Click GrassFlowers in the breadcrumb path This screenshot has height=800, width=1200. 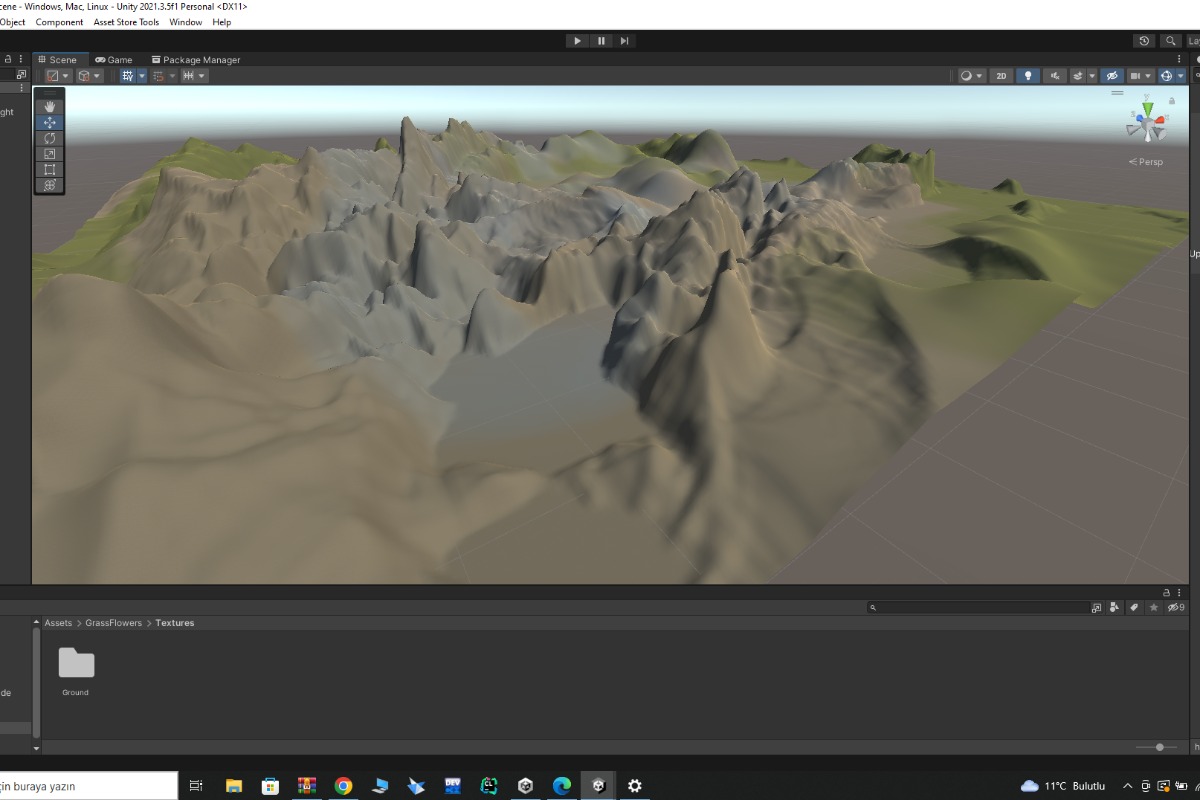coord(113,623)
